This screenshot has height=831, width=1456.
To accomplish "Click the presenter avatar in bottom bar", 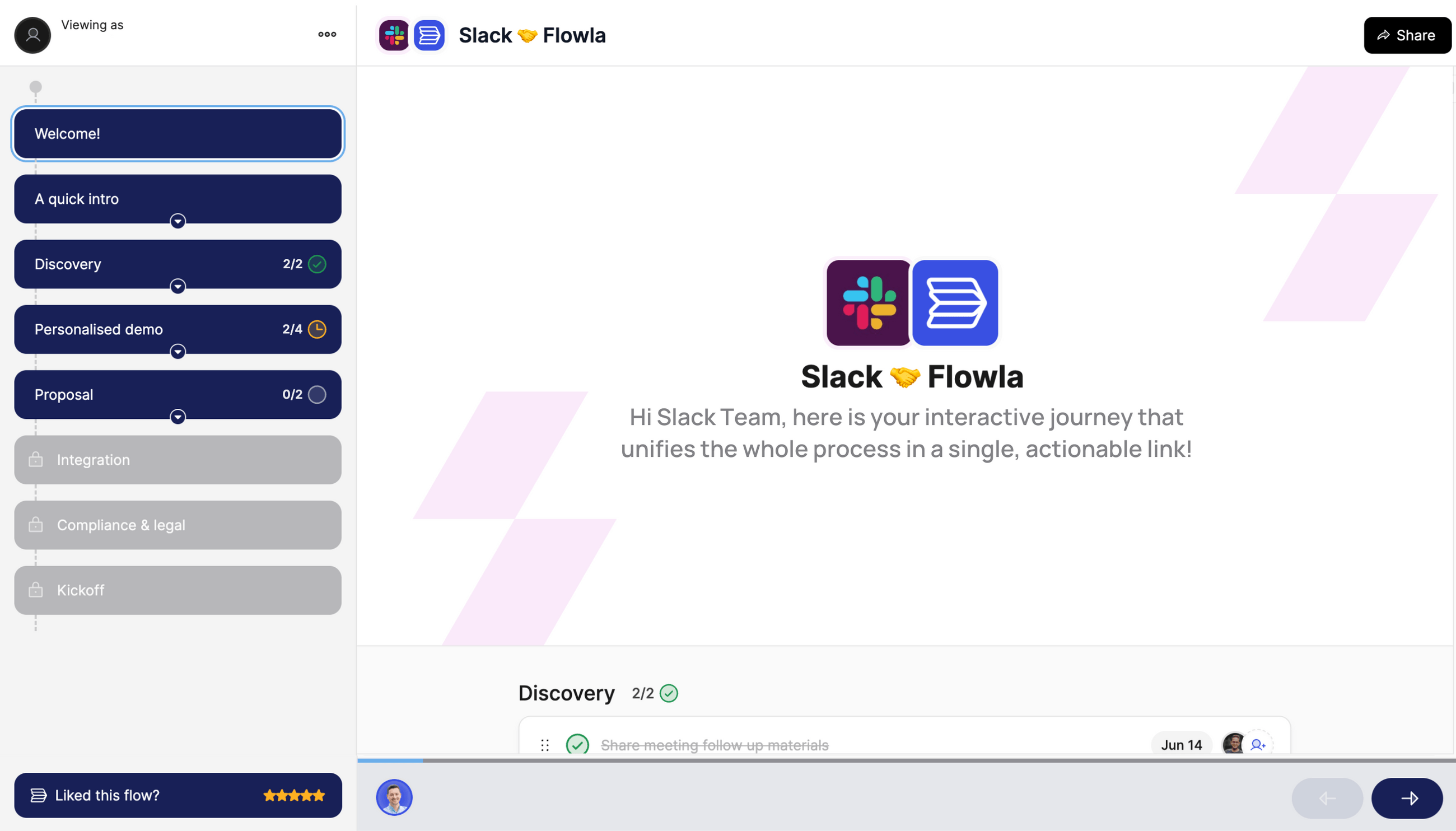I will [394, 797].
